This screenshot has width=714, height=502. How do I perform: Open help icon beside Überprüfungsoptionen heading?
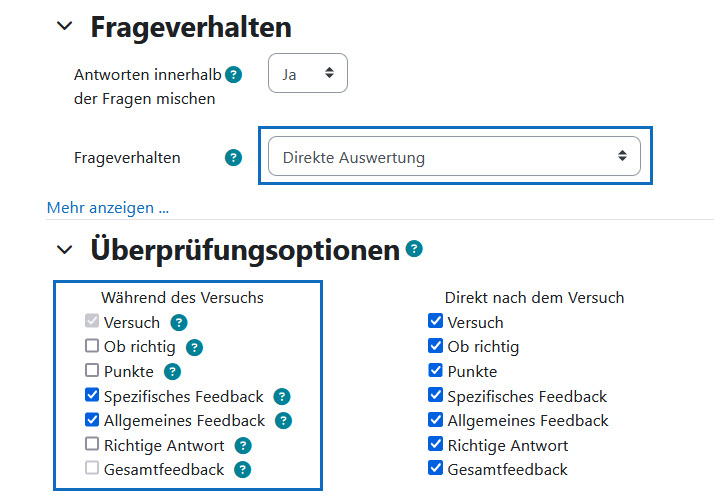pos(414,249)
